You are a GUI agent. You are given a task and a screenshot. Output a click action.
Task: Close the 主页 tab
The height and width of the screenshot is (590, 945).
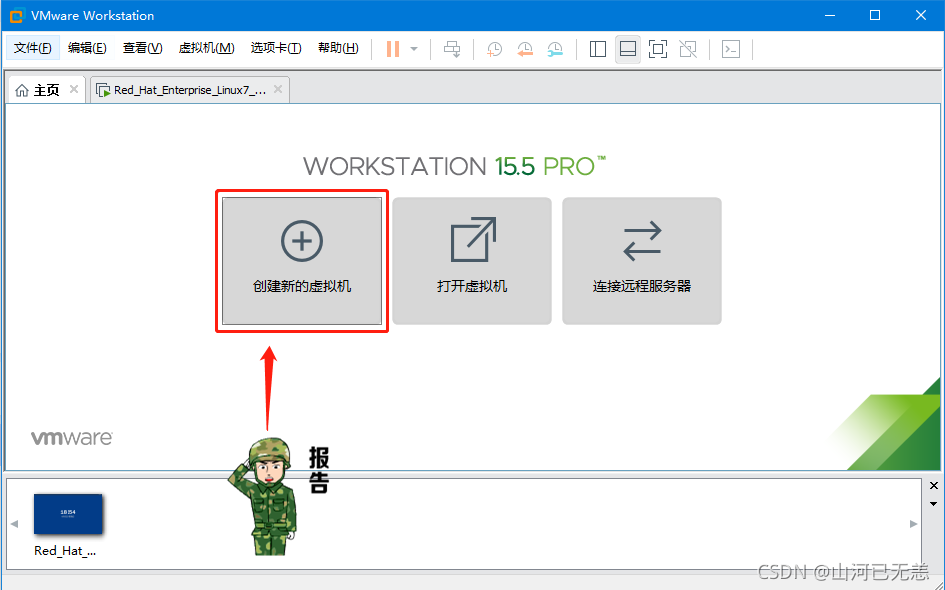(74, 89)
